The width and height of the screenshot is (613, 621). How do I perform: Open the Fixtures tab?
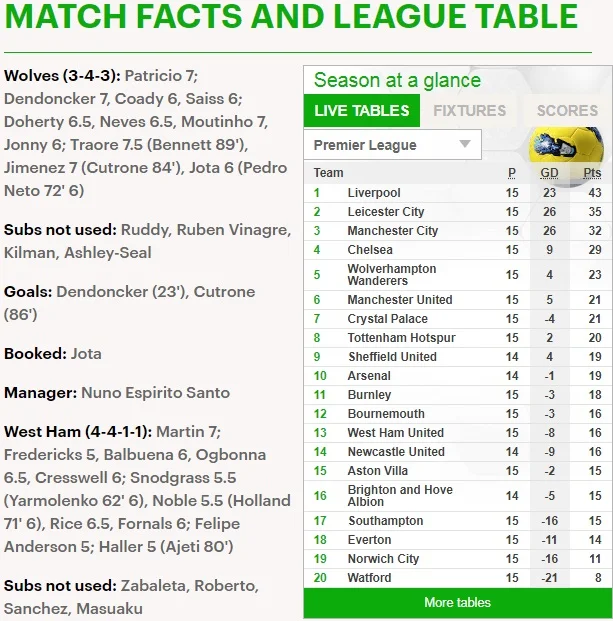tap(469, 111)
